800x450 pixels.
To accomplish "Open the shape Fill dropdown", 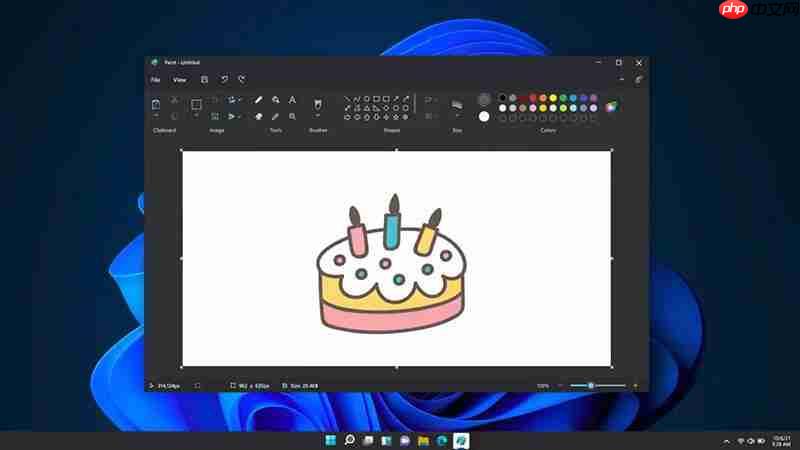I will pyautogui.click(x=430, y=117).
